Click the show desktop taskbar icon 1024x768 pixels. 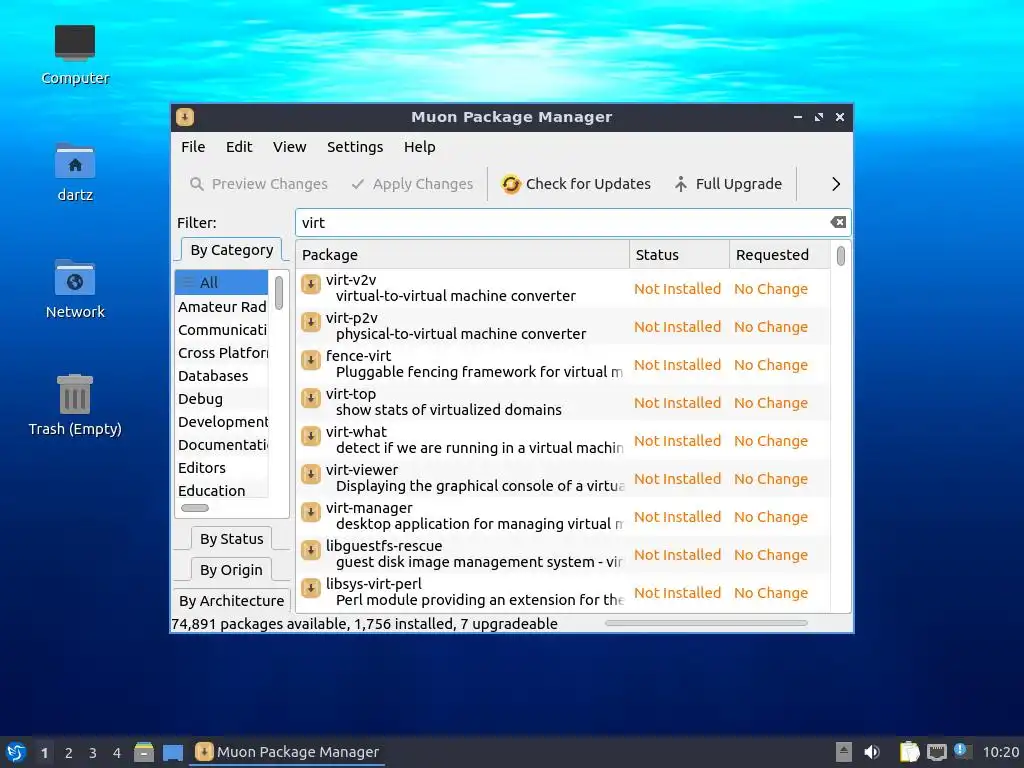pos(172,752)
